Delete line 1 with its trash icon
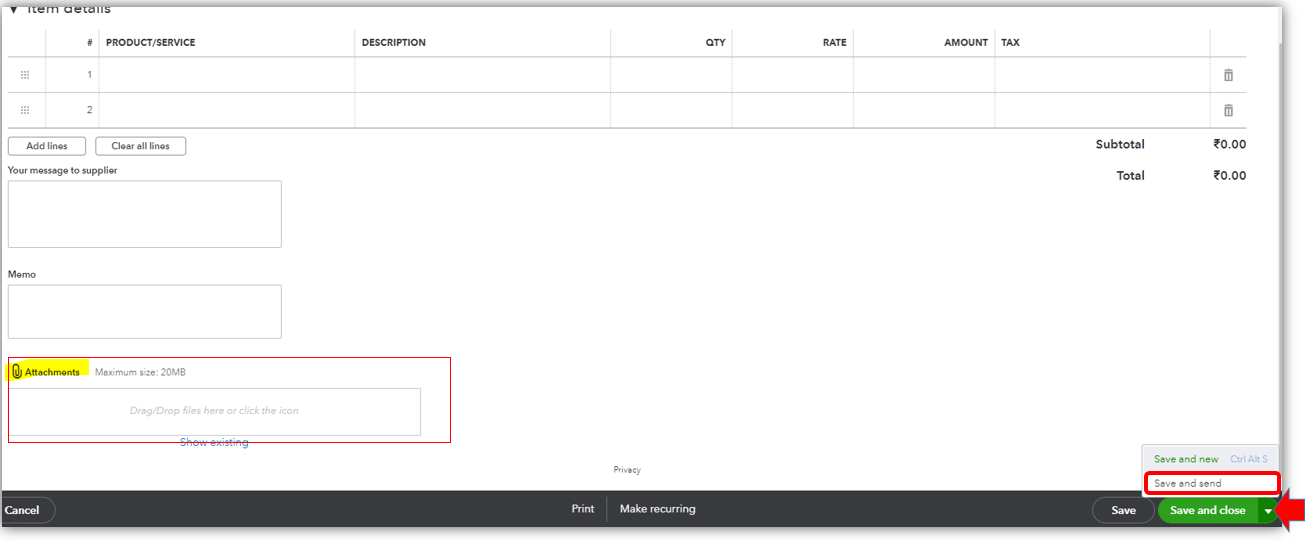This screenshot has height=541, width=1307. 1228,75
